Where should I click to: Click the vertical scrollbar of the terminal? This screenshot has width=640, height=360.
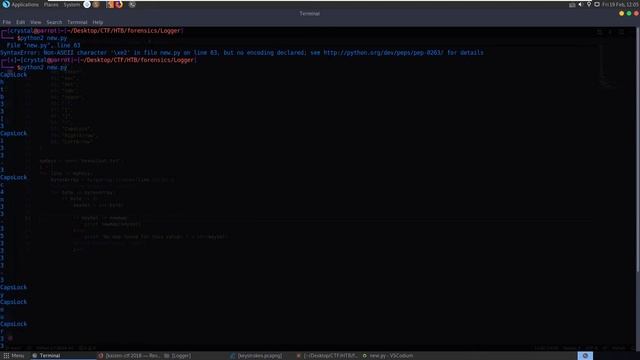click(x=638, y=149)
